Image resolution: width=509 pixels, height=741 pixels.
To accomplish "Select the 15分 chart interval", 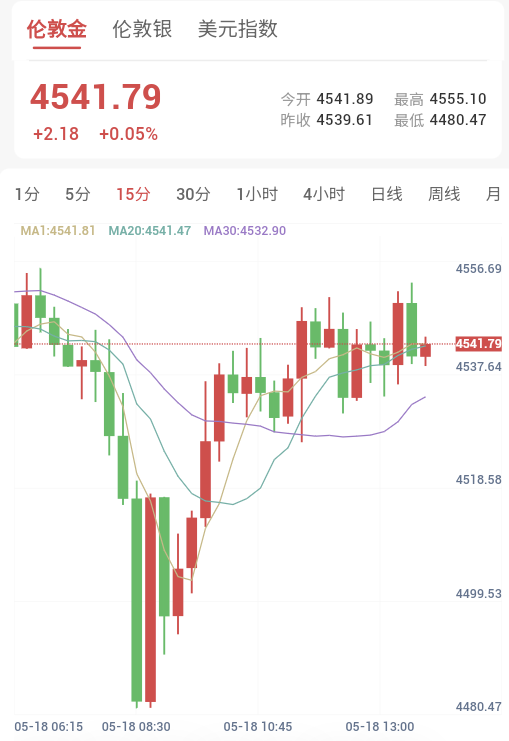I will (x=133, y=194).
